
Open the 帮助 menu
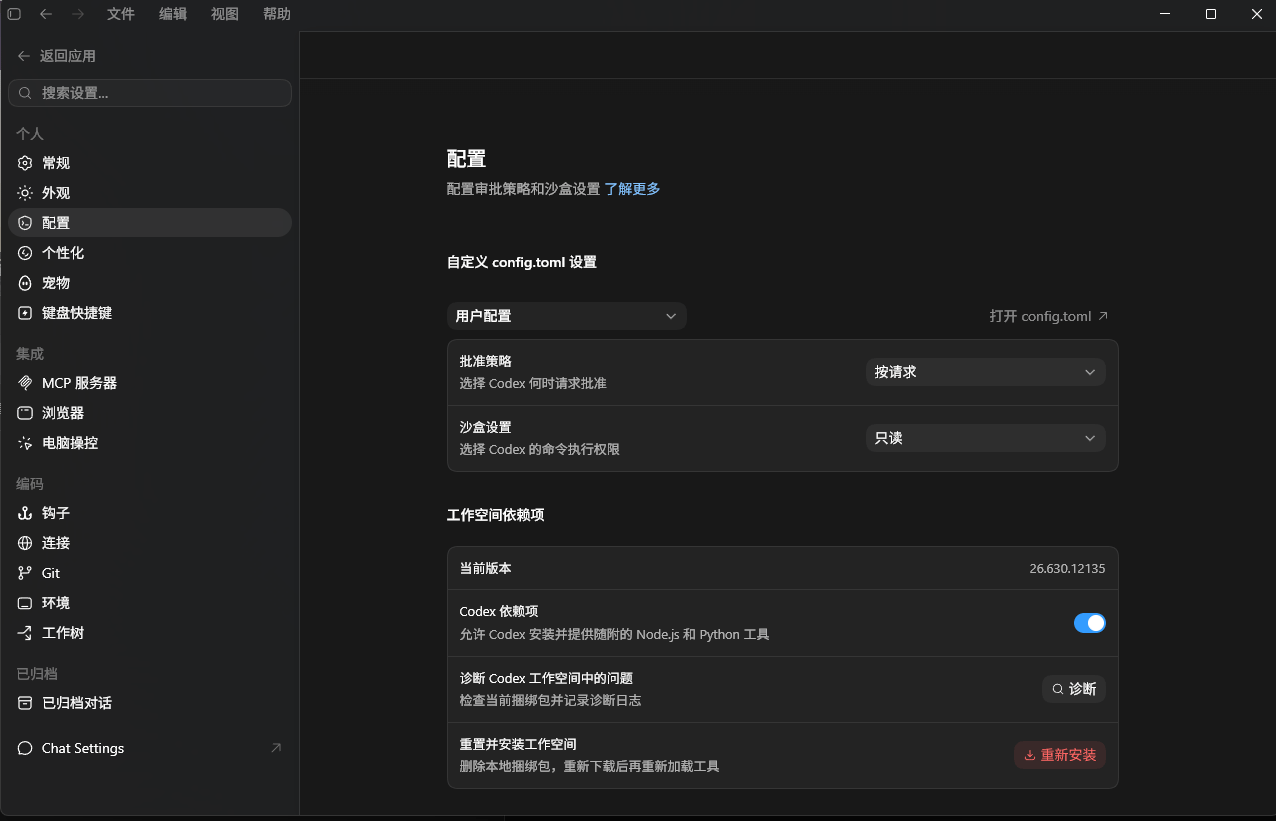click(x=277, y=14)
